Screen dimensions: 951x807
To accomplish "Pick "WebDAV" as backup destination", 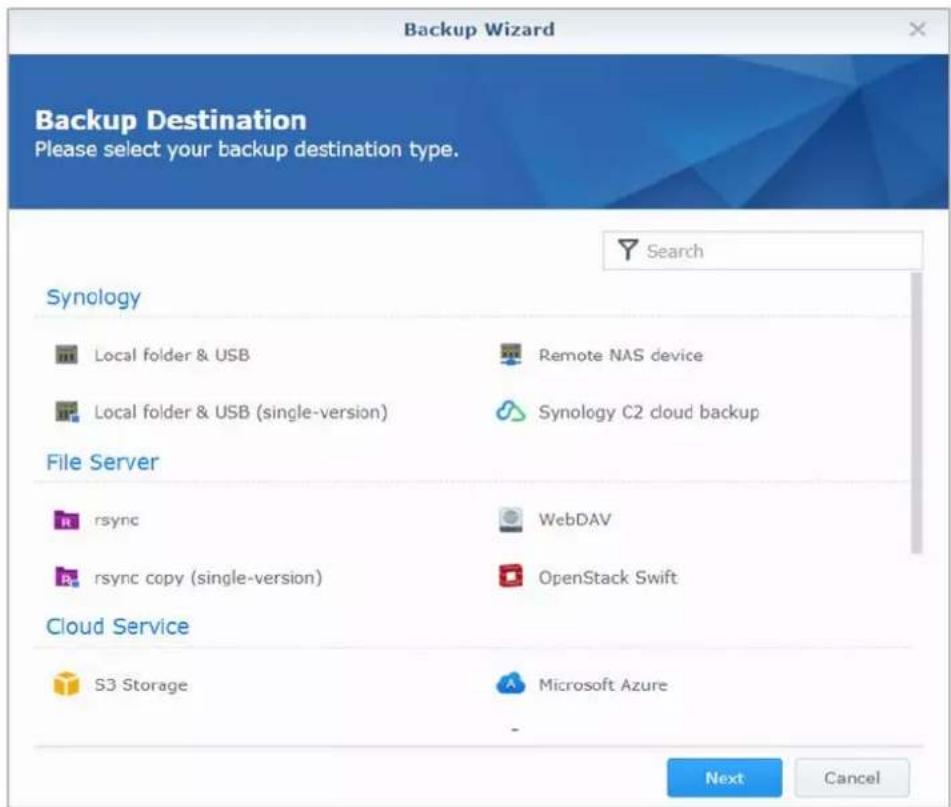I will tap(574, 520).
